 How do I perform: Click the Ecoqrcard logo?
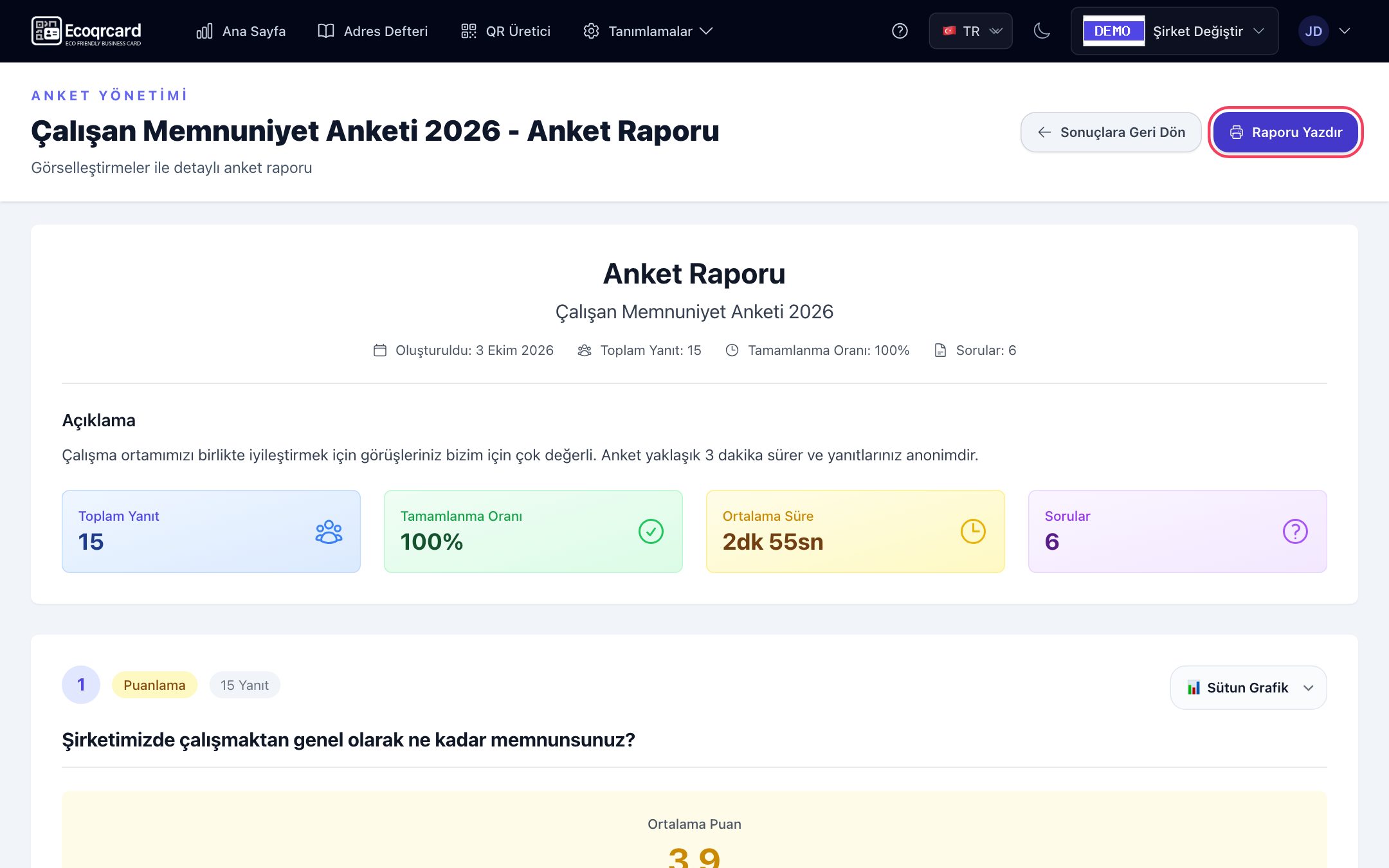(86, 31)
